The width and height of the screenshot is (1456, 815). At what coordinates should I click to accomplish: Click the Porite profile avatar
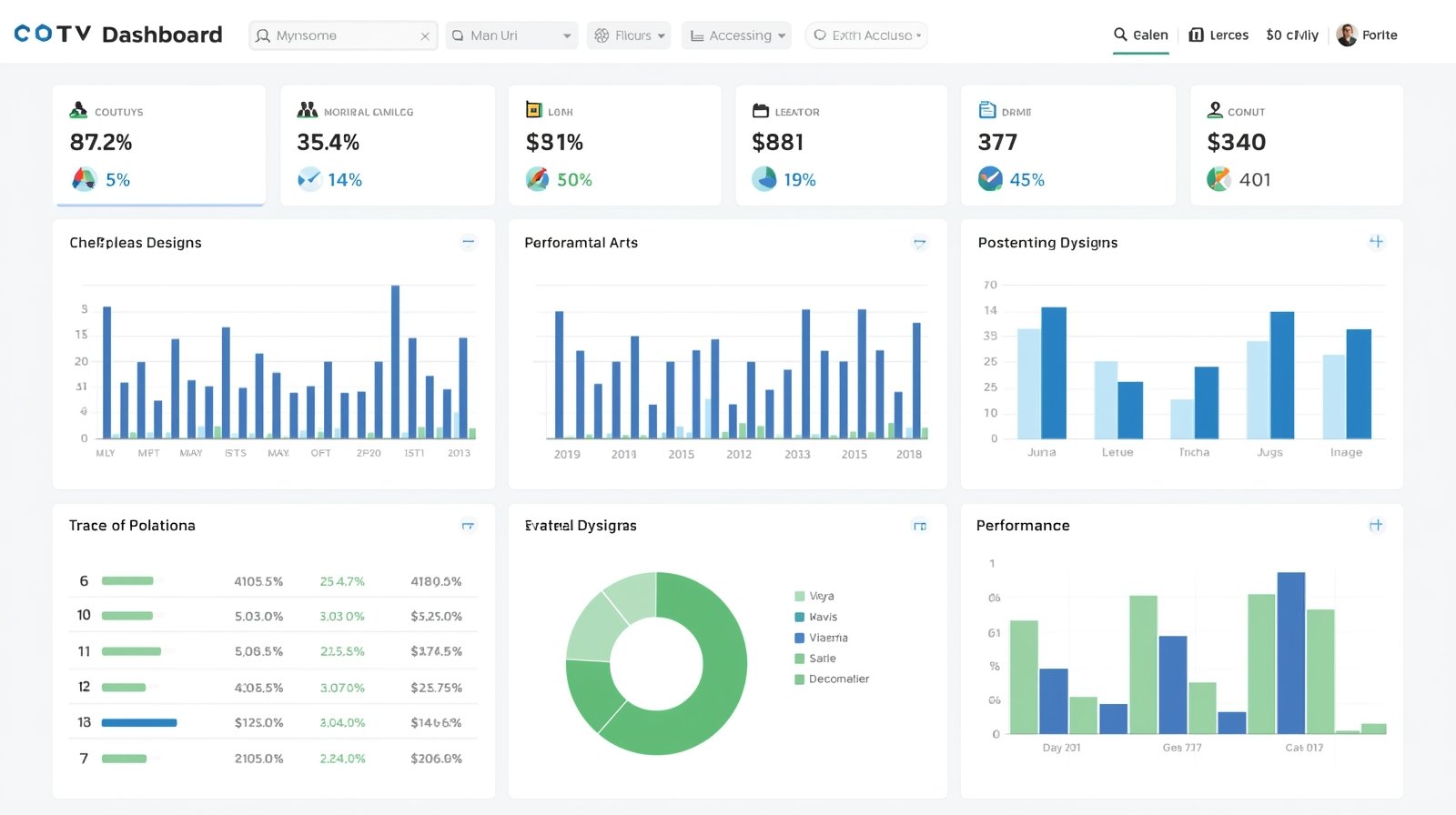point(1347,35)
